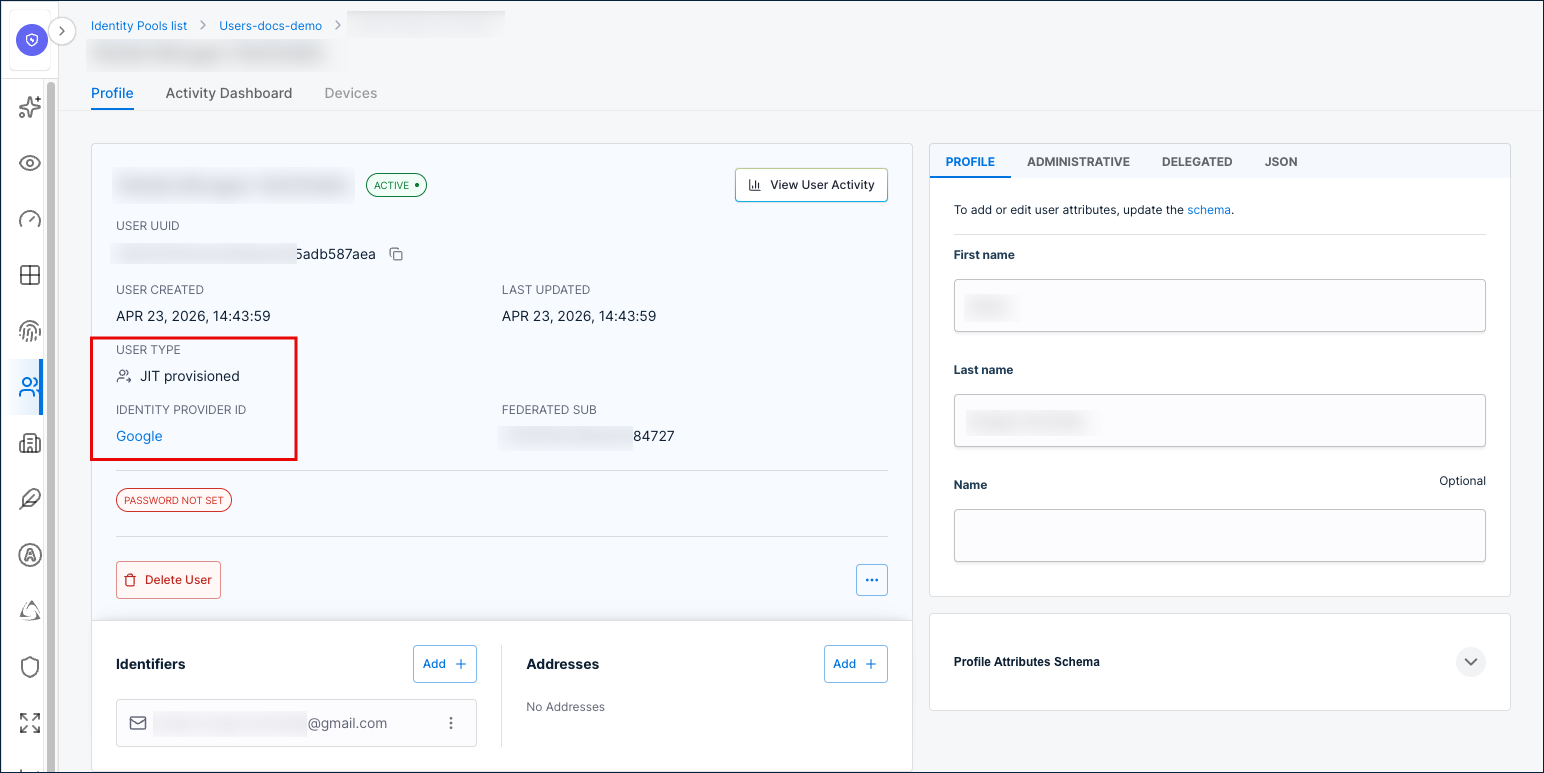The height and width of the screenshot is (773, 1544).
Task: Open the feather icon in sidebar
Action: click(x=30, y=499)
